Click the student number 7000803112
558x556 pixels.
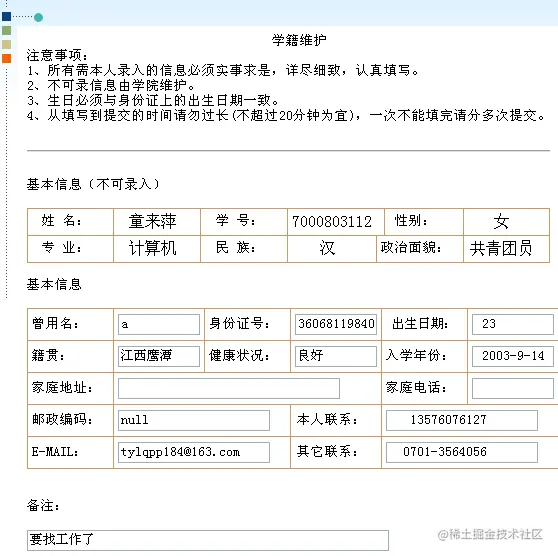point(332,222)
